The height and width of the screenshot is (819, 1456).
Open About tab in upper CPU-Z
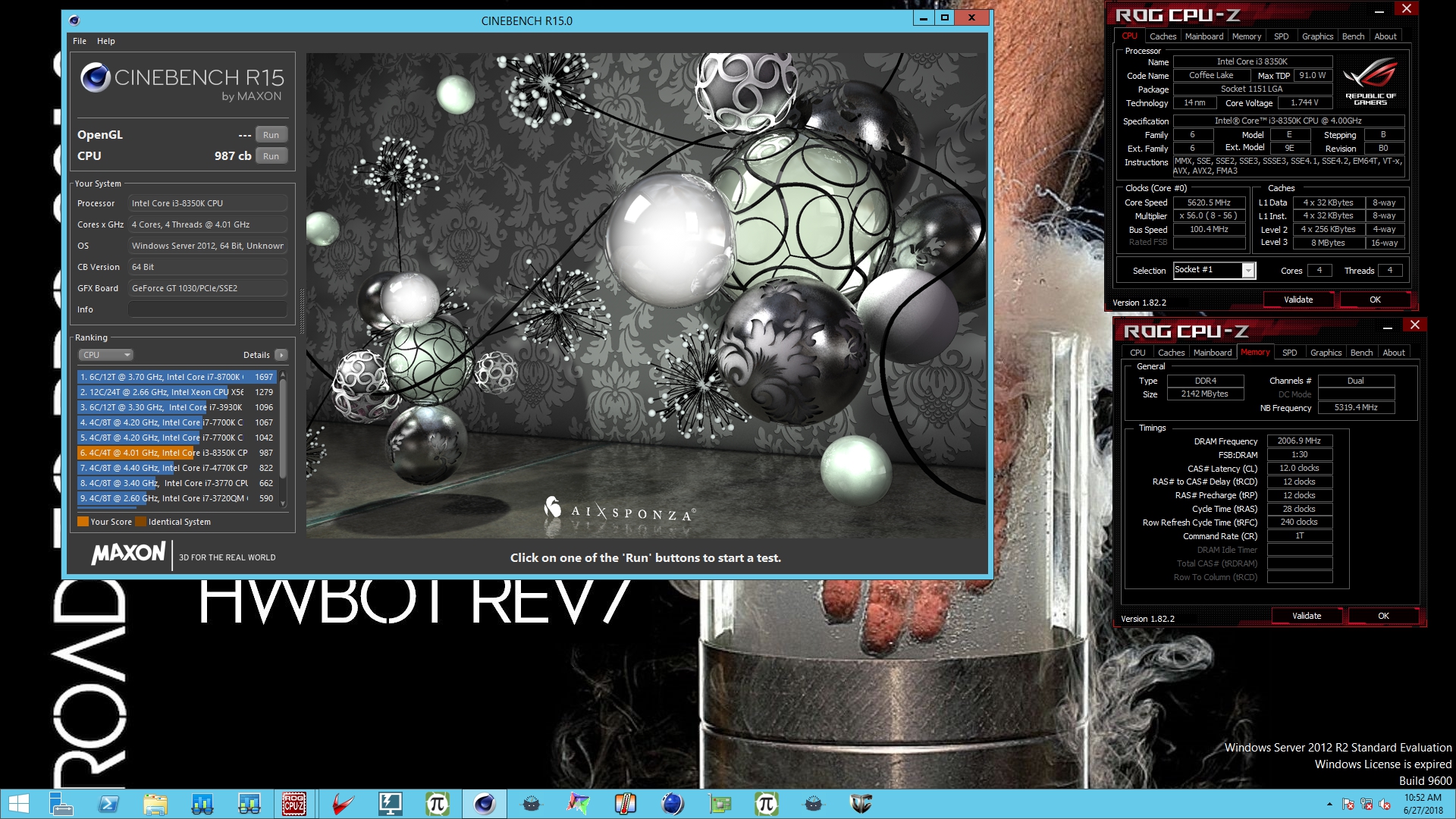pos(1385,36)
